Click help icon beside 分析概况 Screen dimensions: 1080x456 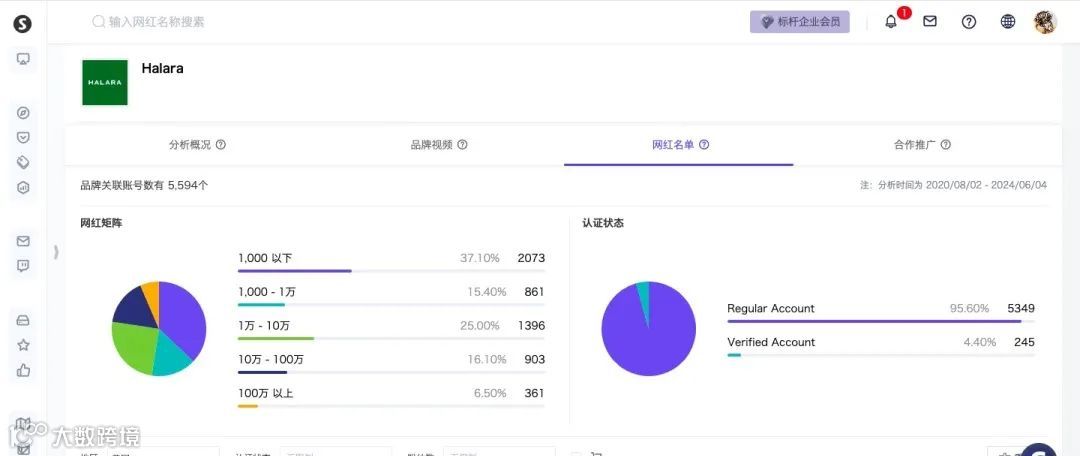221,145
